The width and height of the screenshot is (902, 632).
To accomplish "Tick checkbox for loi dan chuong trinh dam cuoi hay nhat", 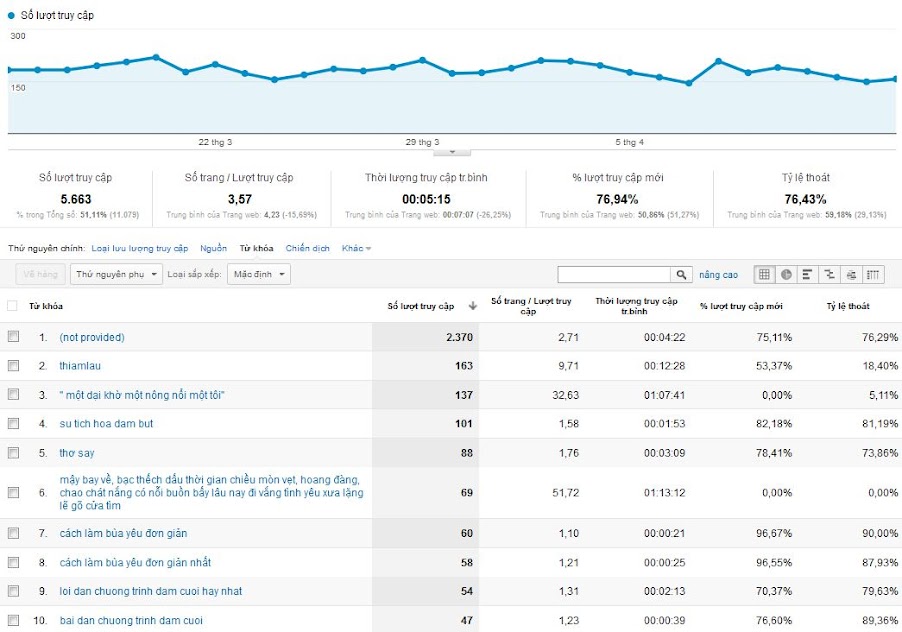I will click(x=13, y=591).
